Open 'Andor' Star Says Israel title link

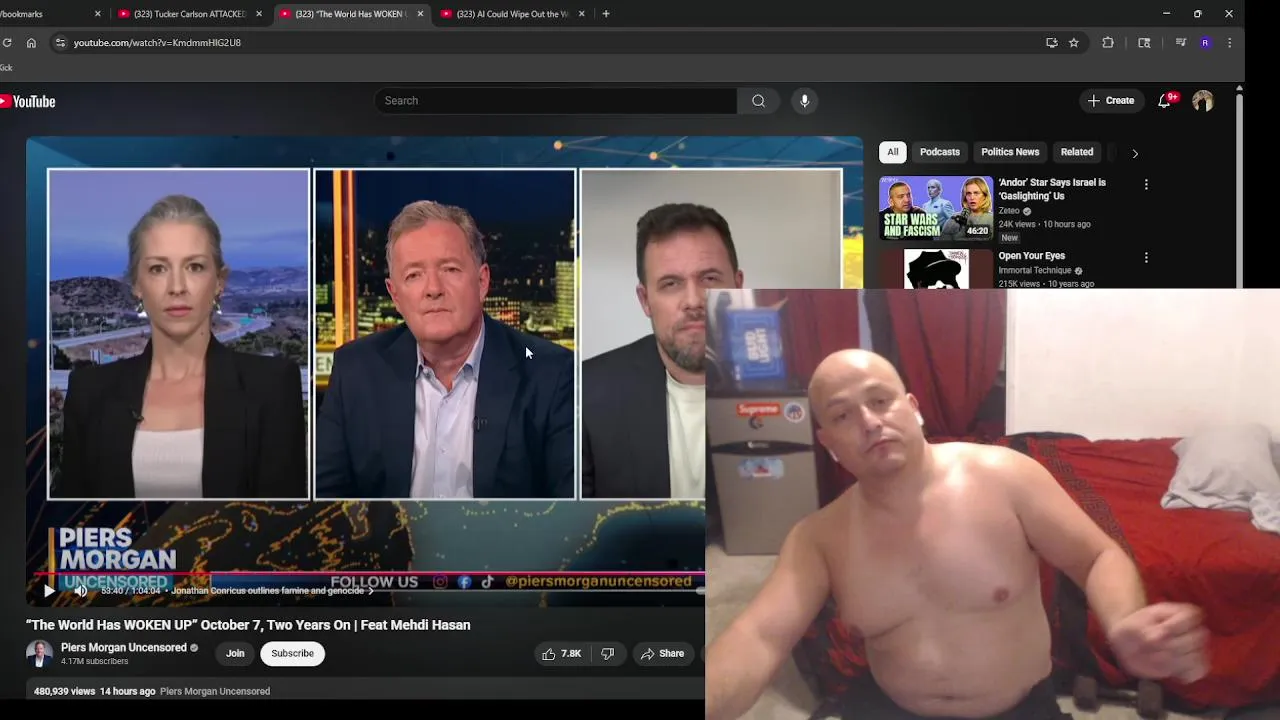[x=1052, y=189]
